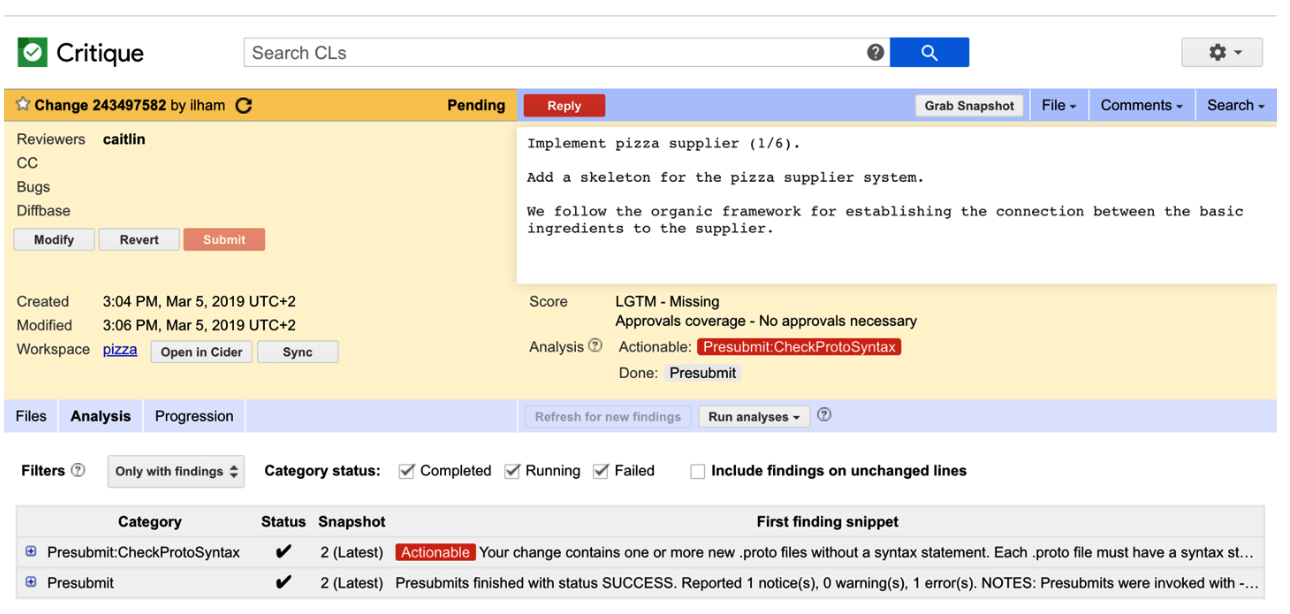1290x614 pixels.
Task: Click the LGTM - Missing score text
Action: pyautogui.click(x=667, y=301)
